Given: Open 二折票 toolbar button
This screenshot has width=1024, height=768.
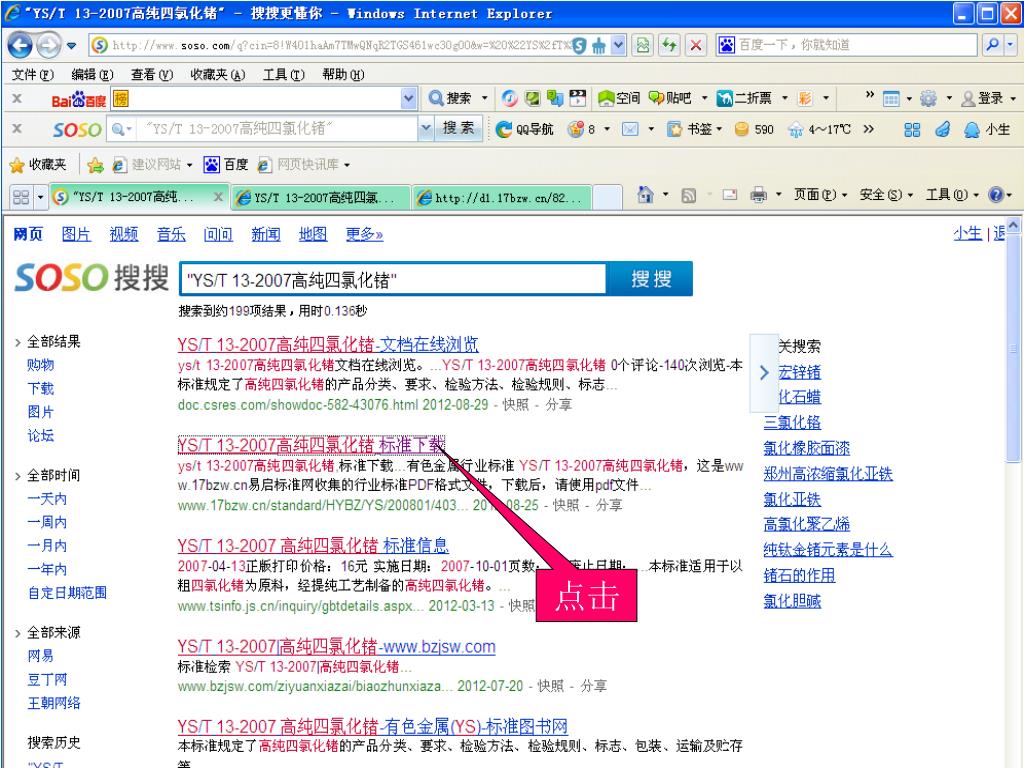Looking at the screenshot, I should (x=744, y=98).
